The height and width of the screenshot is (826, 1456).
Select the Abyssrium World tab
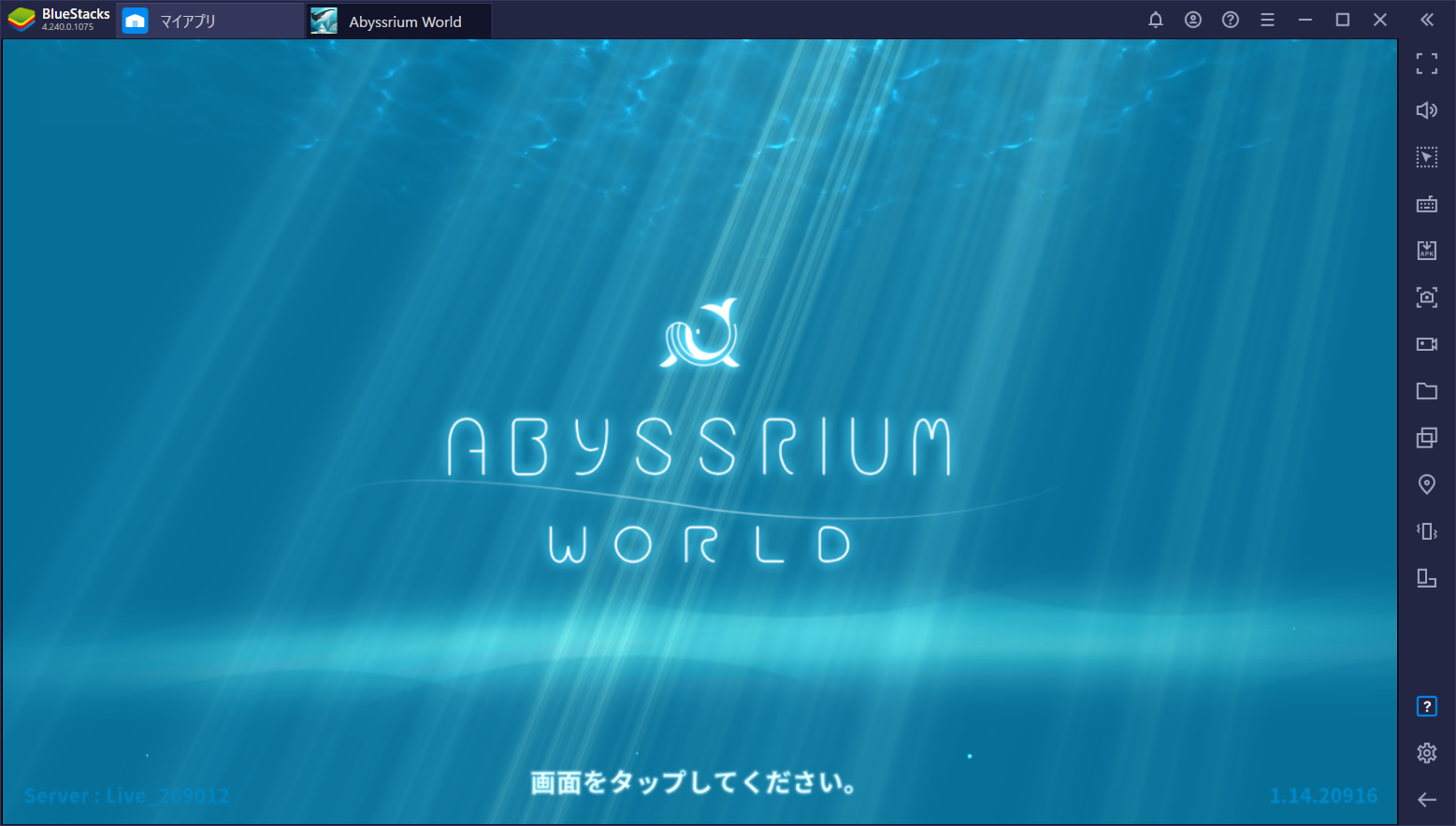pyautogui.click(x=400, y=21)
